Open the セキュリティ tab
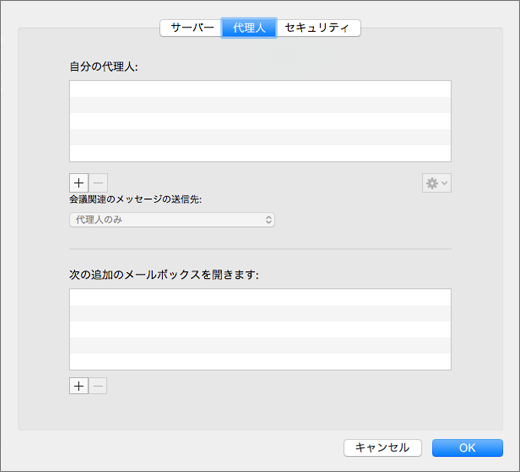 [x=318, y=28]
